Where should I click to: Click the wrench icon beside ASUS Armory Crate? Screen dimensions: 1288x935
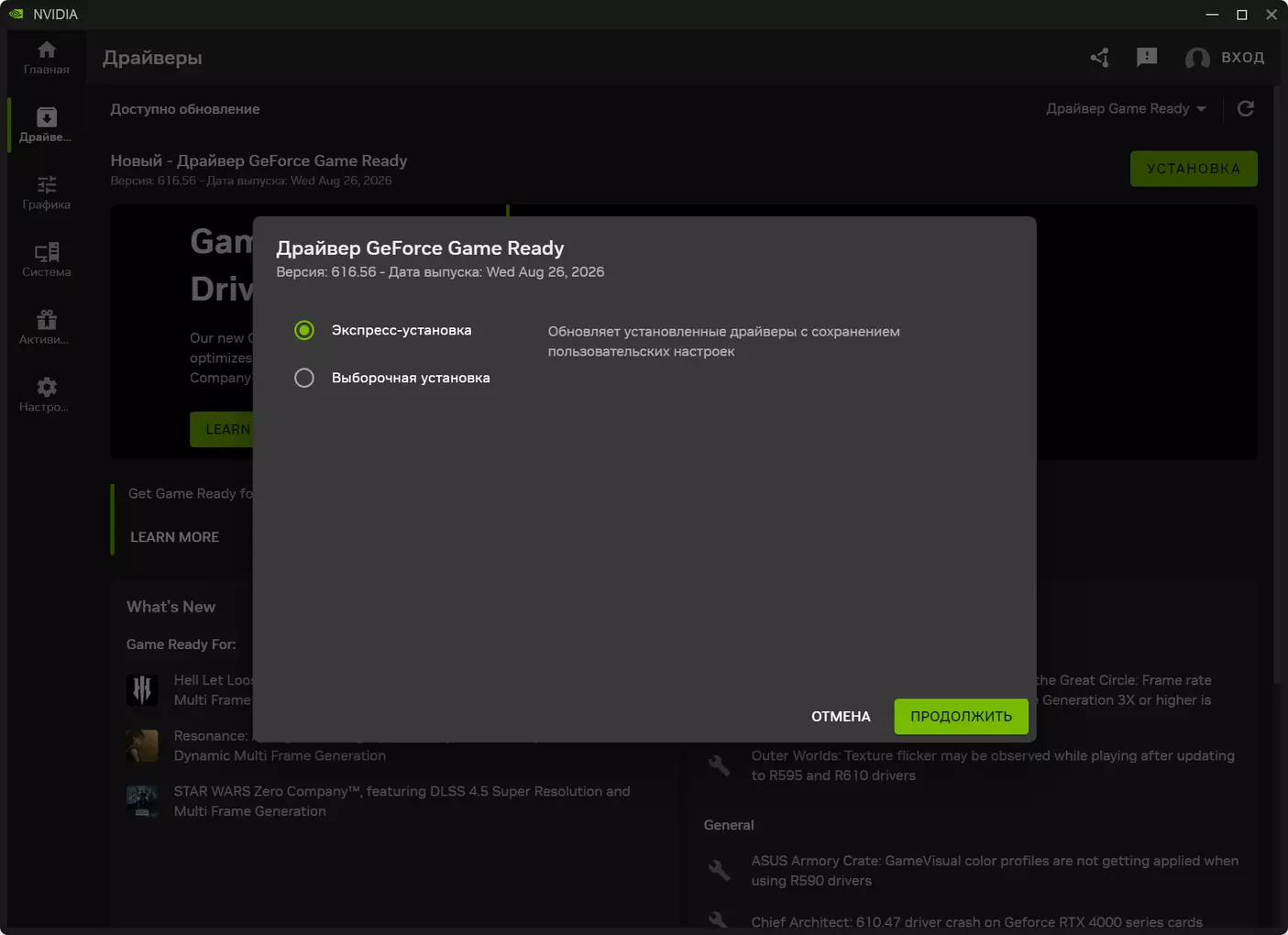(x=719, y=870)
